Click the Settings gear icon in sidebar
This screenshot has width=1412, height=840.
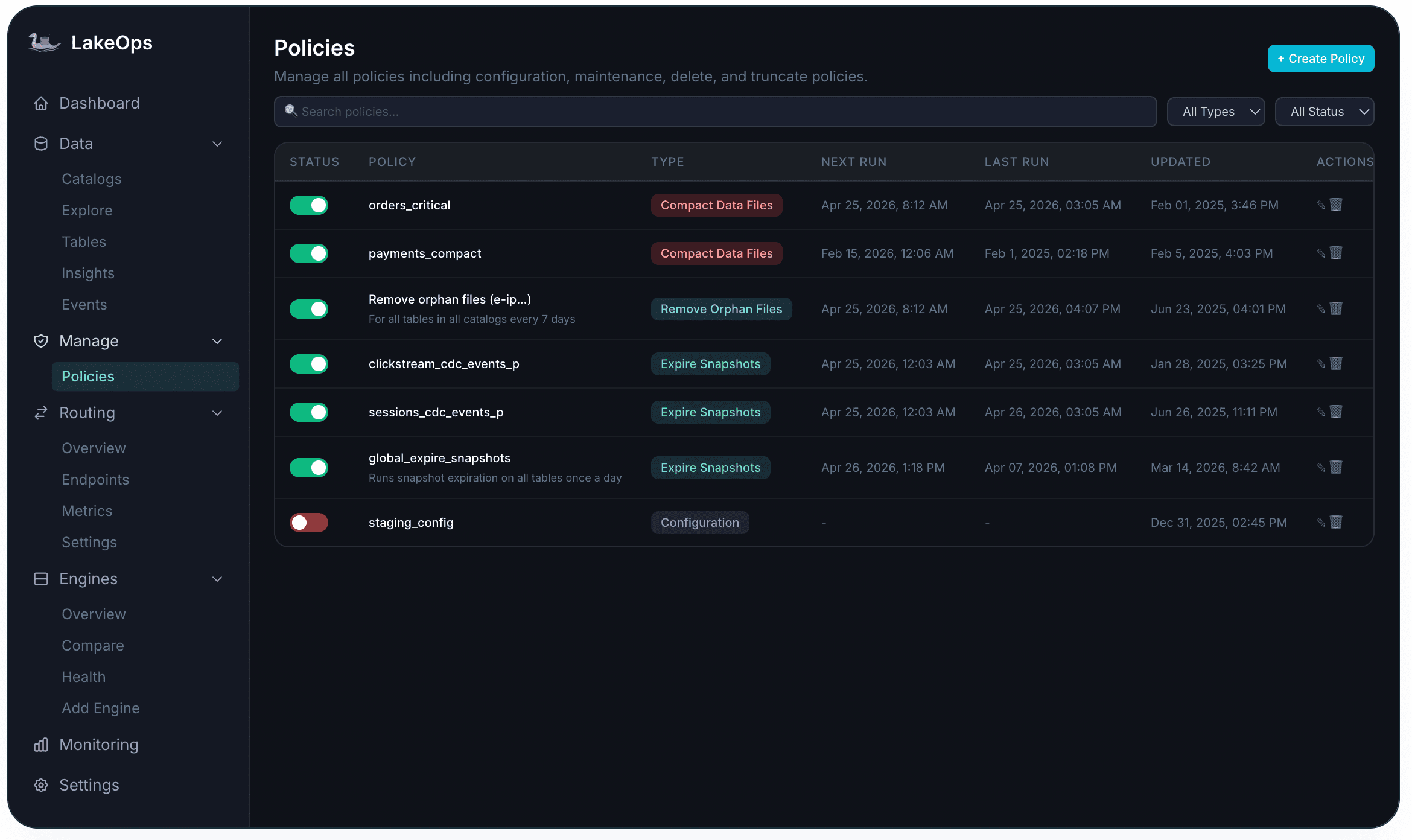(x=41, y=785)
